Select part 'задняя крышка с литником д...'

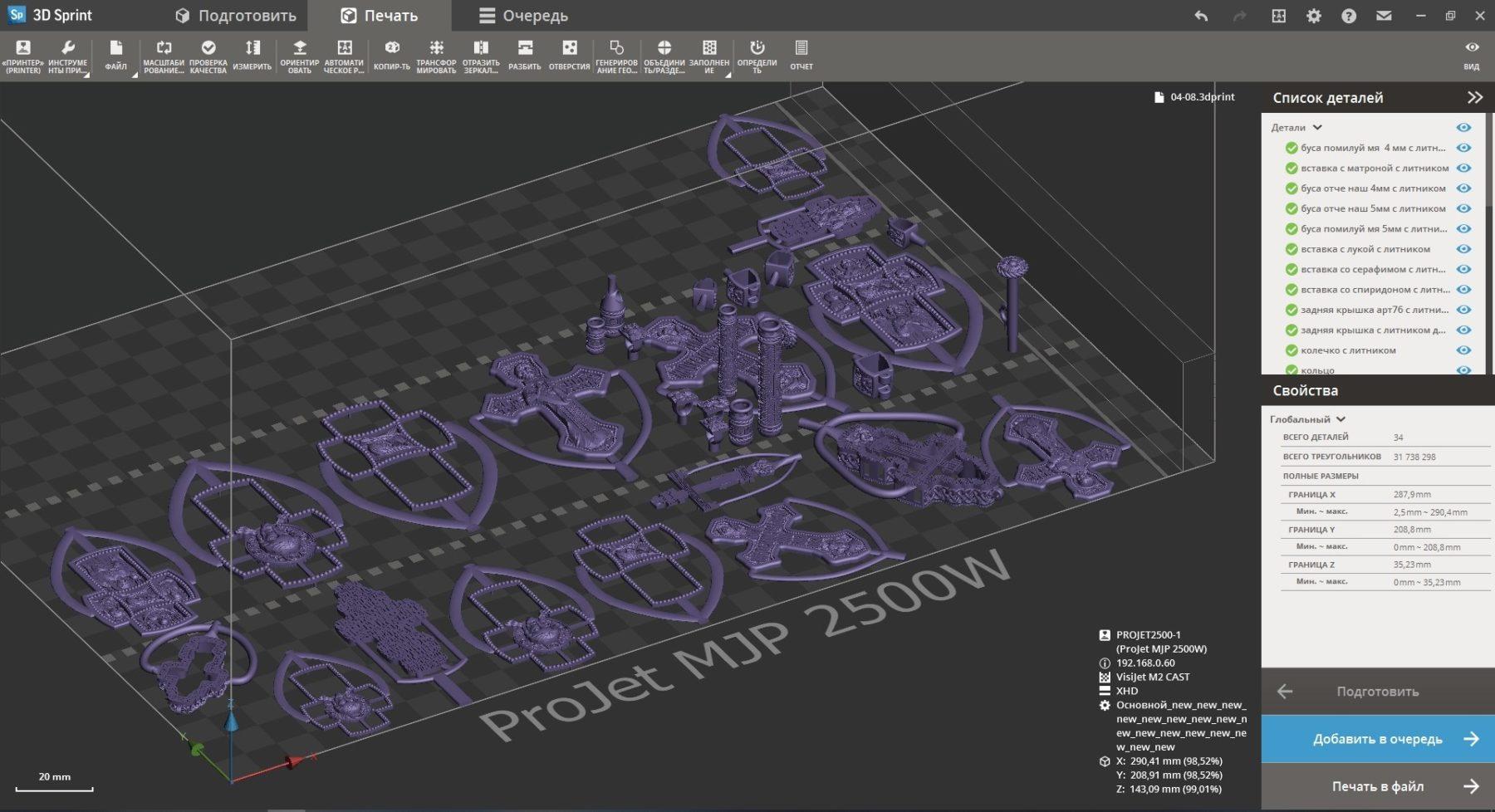pyautogui.click(x=1373, y=330)
